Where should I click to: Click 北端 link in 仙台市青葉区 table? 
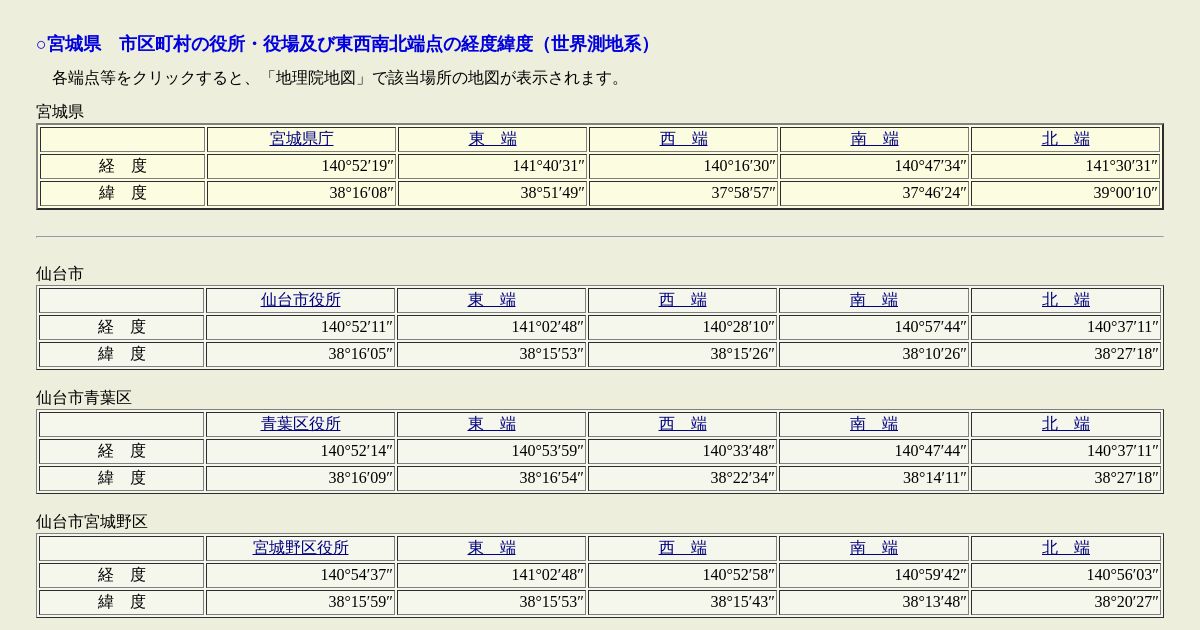[1066, 424]
